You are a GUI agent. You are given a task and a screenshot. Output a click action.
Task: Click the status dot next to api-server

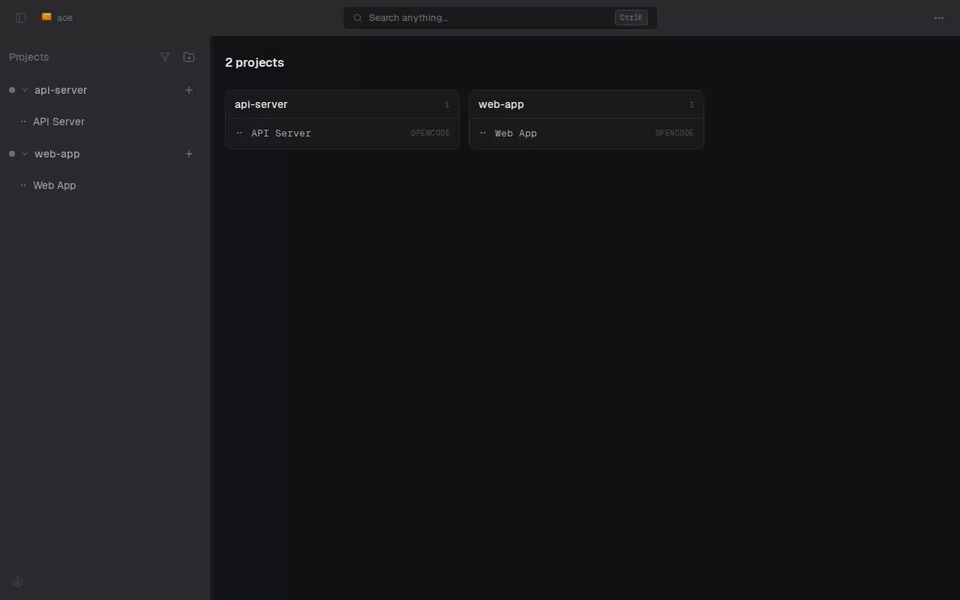click(10, 89)
